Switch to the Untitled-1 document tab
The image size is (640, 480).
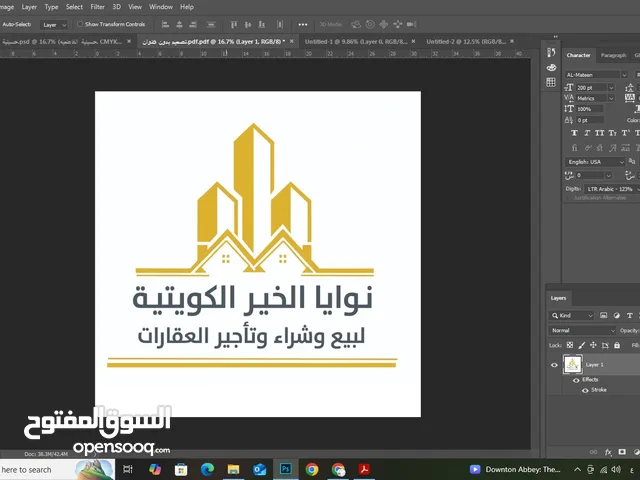[x=356, y=42]
